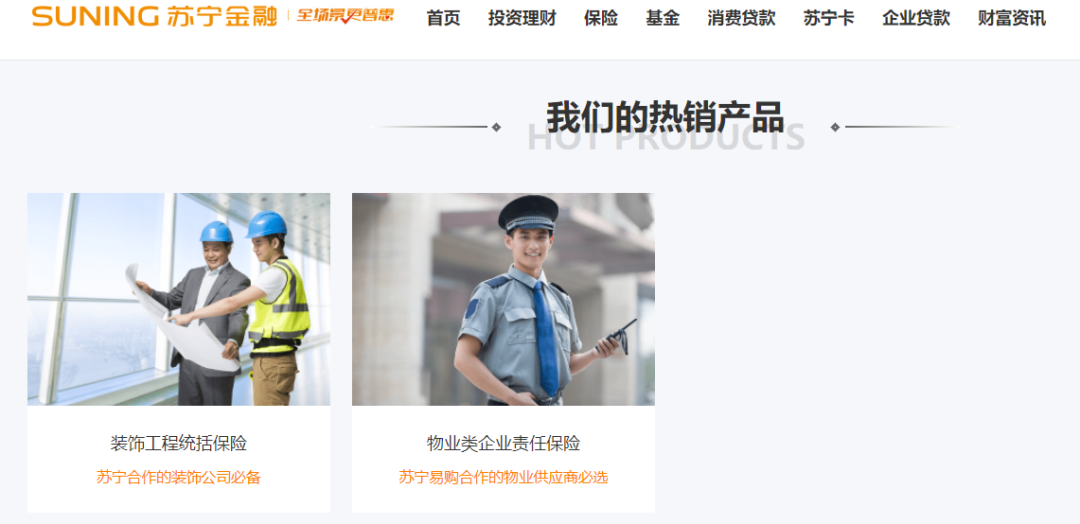The width and height of the screenshot is (1080, 524).
Task: Click 苏宁合作的装饰公司必备 subtitle
Action: (178, 477)
